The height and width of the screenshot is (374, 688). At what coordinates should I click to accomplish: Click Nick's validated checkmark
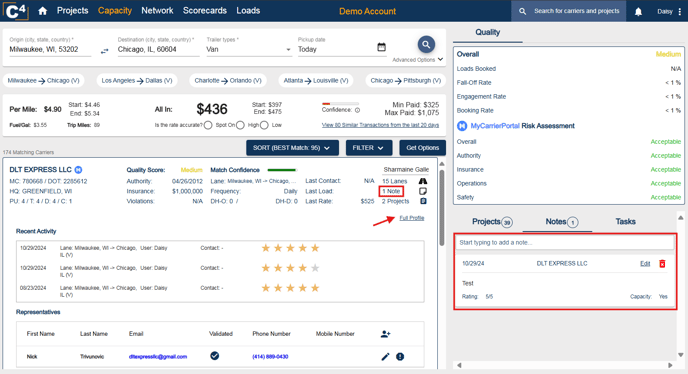coord(215,356)
